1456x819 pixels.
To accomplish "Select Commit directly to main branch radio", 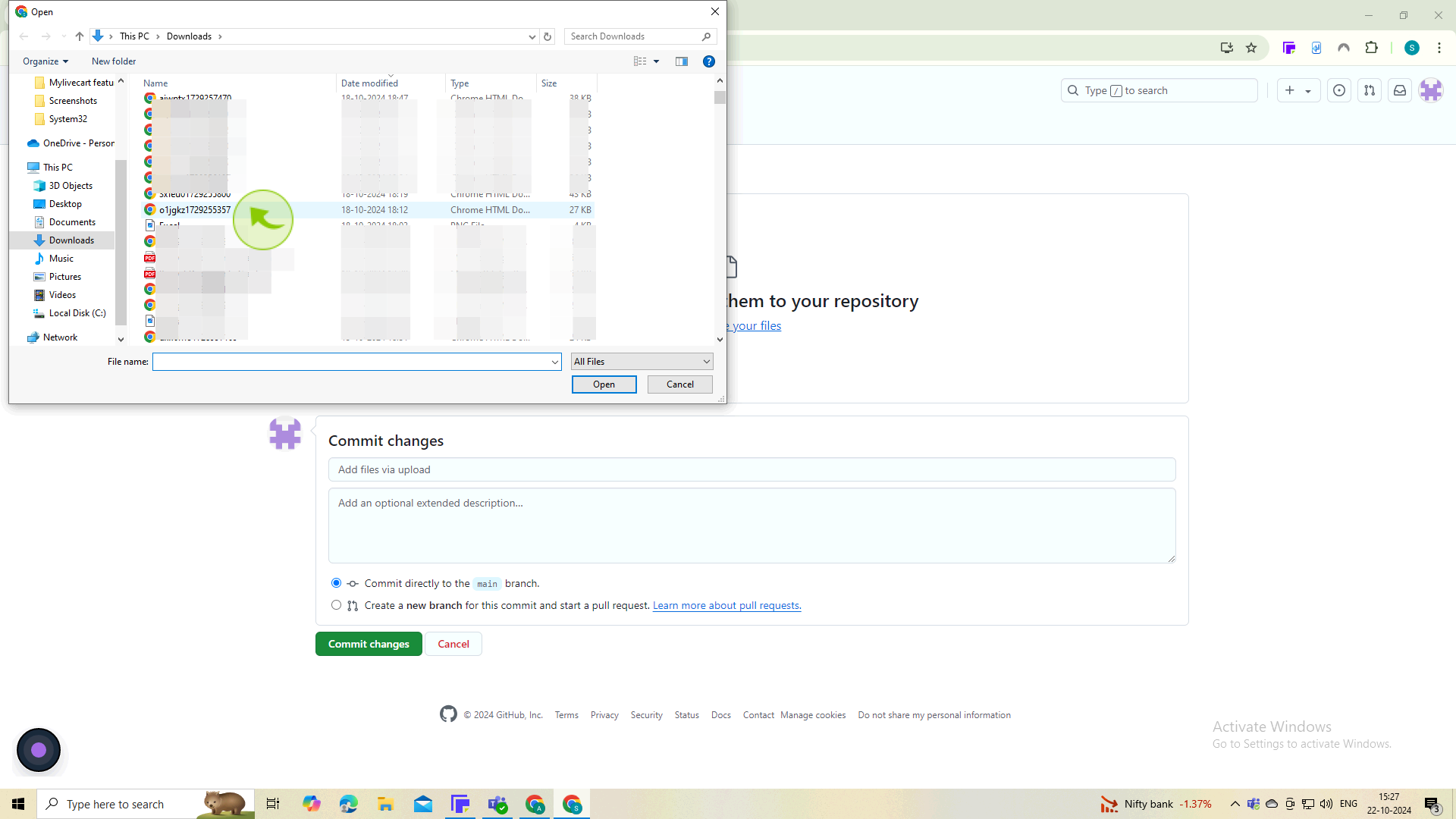I will pyautogui.click(x=336, y=583).
